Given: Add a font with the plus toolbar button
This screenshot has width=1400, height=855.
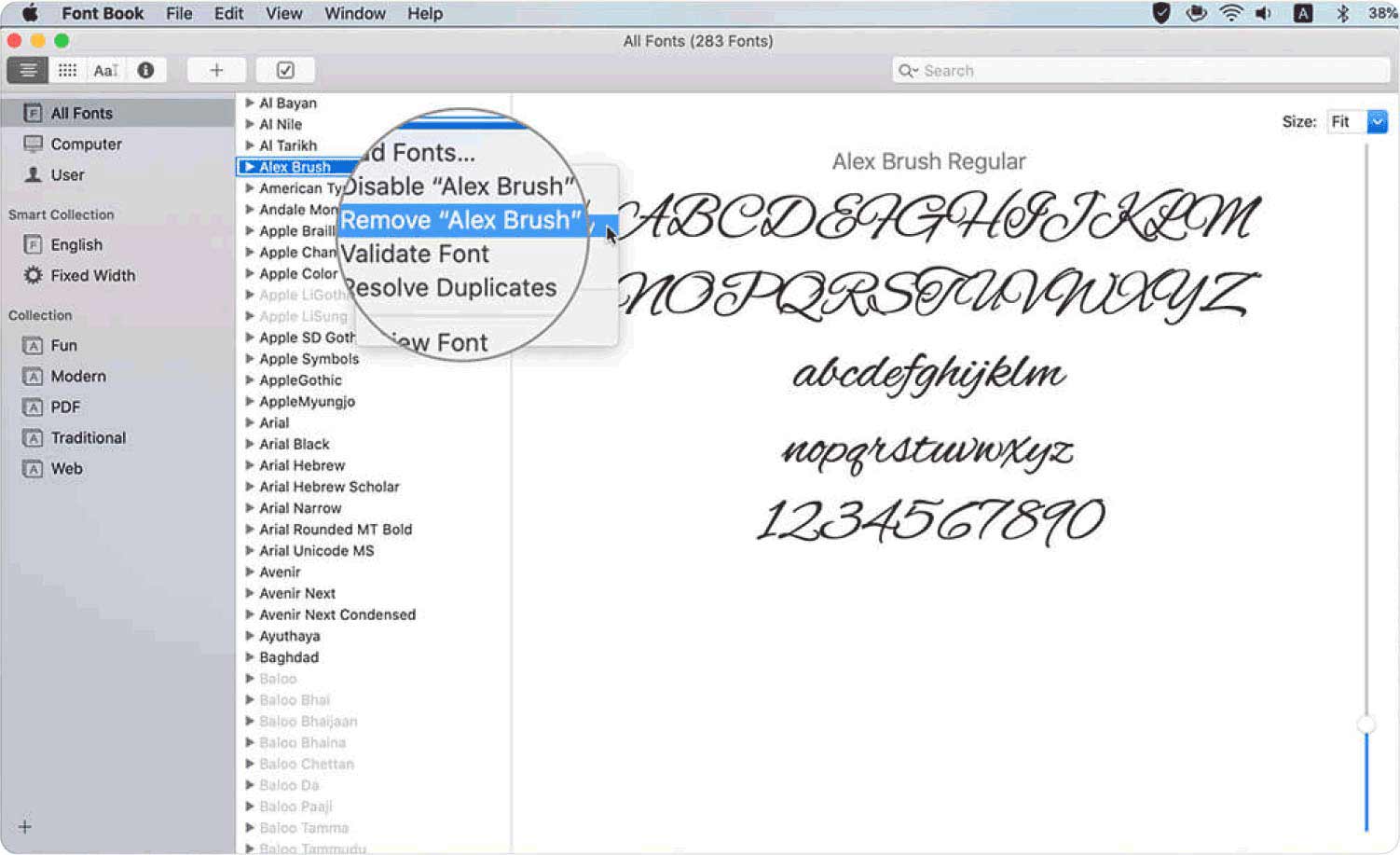Looking at the screenshot, I should 216,70.
